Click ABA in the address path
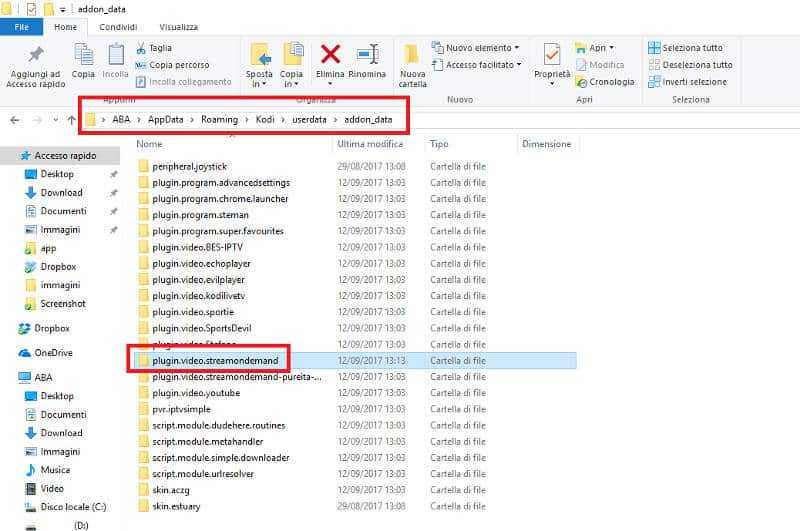This screenshot has height=531, width=800. [121, 119]
